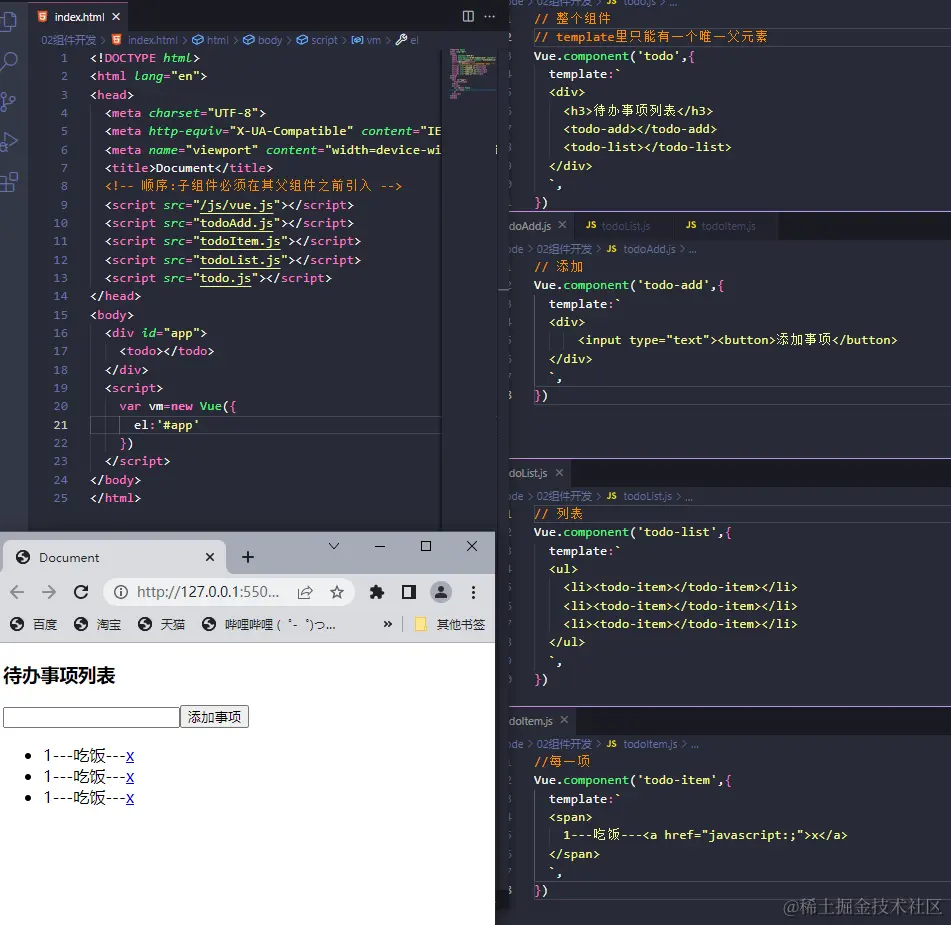The width and height of the screenshot is (951, 925).
Task: Open the Run and Debug view
Action: point(8,141)
